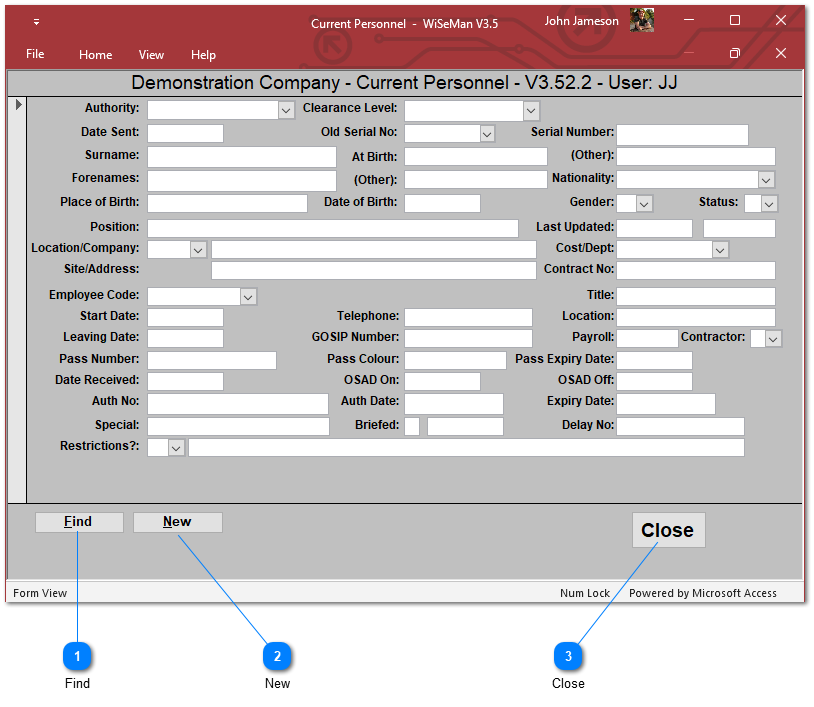Open the Help menu
Image resolution: width=814 pixels, height=707 pixels.
tap(203, 55)
